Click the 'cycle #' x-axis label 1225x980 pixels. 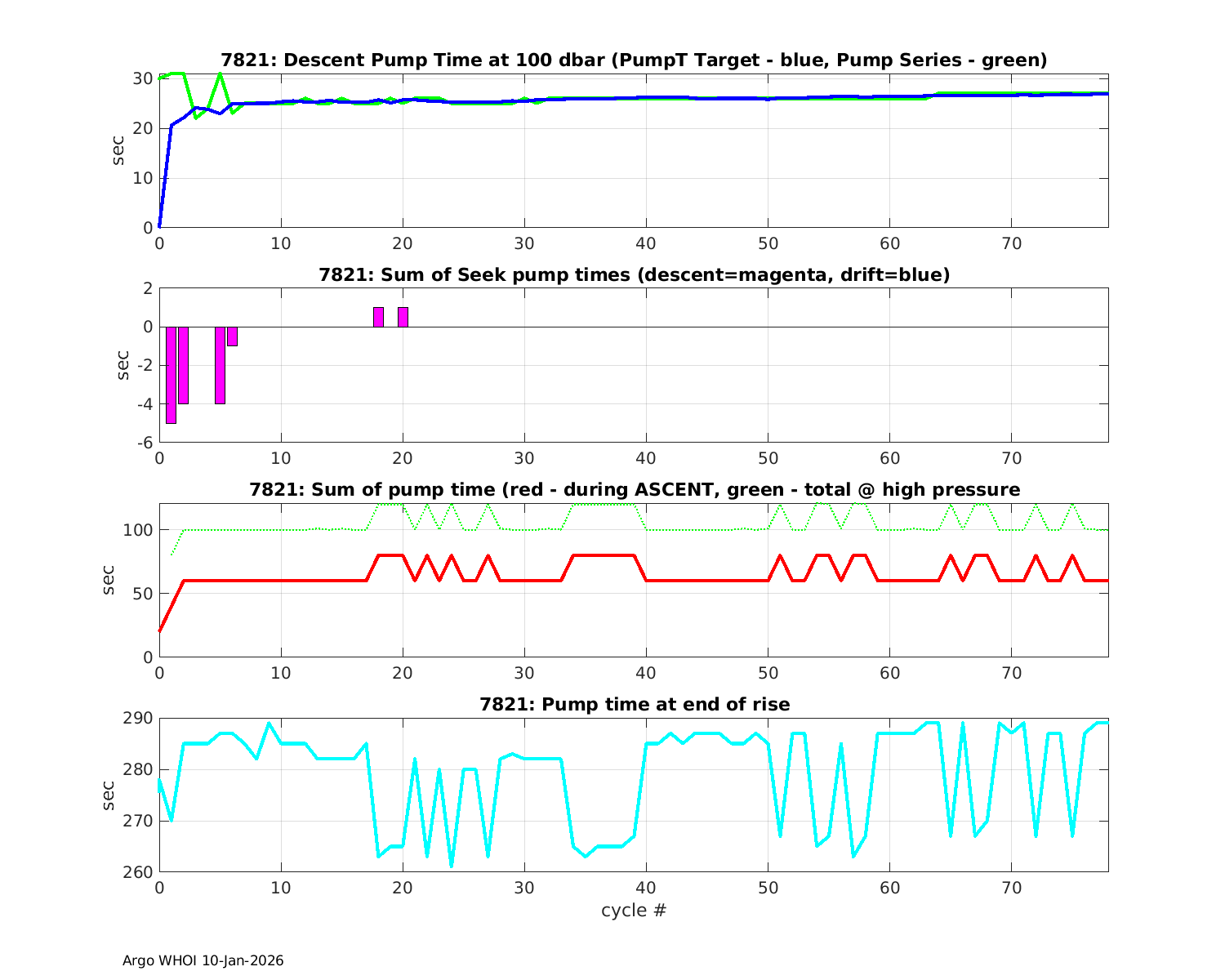click(x=634, y=910)
